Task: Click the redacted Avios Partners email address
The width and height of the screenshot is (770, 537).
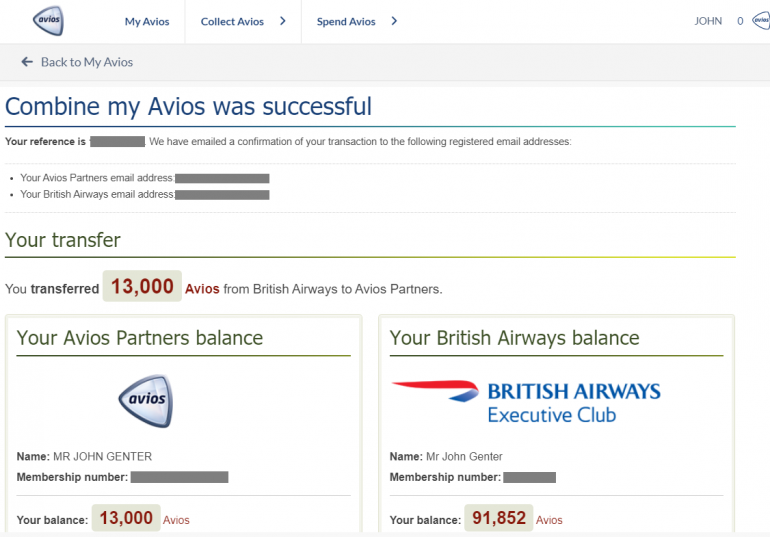Action: coord(222,179)
